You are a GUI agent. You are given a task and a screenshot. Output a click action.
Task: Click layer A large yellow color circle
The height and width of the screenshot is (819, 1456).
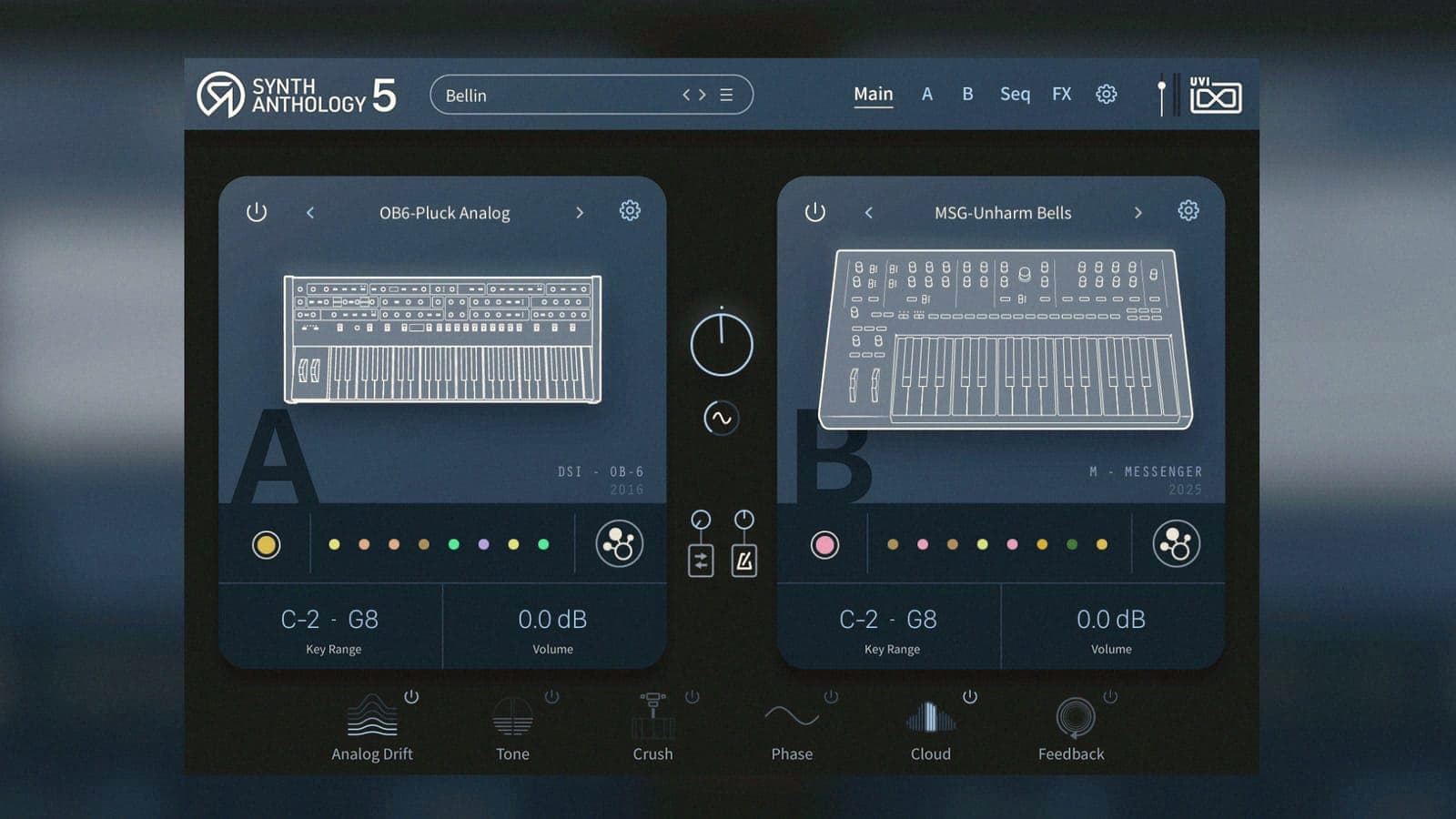coord(266,544)
